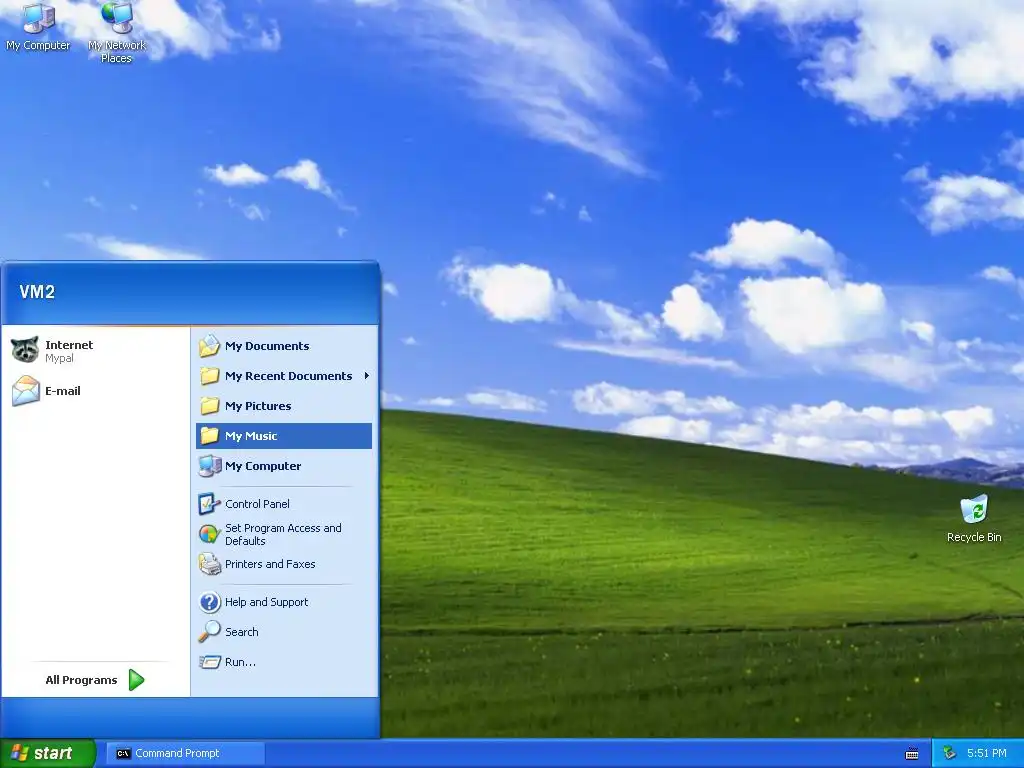Open Help and Support

pyautogui.click(x=284, y=602)
